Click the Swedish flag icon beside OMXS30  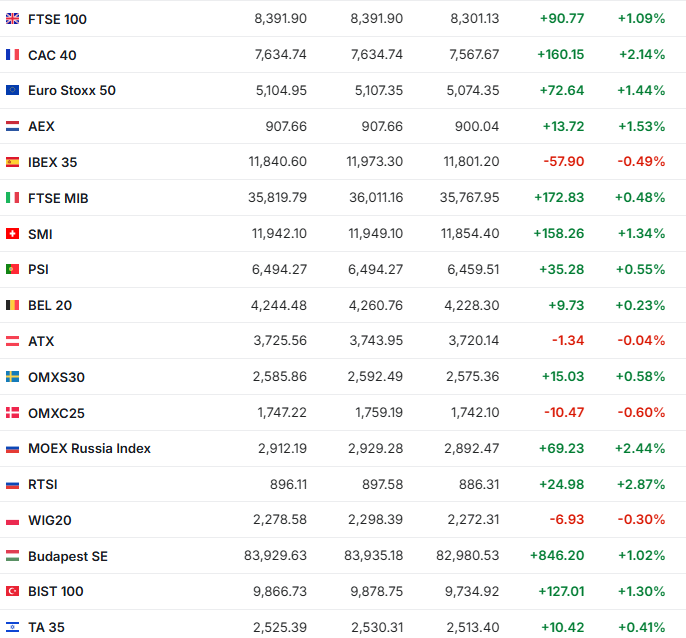(x=12, y=377)
